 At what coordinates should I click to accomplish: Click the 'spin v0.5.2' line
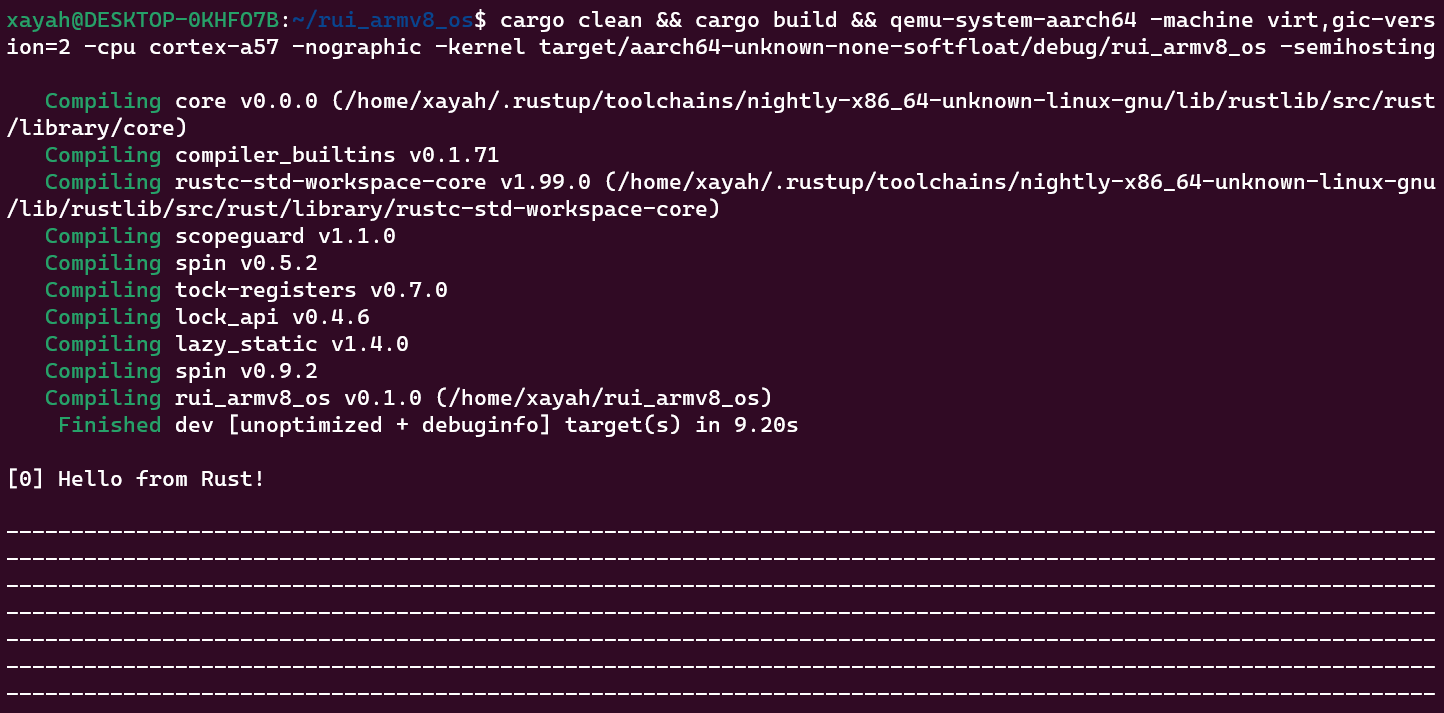pos(246,263)
